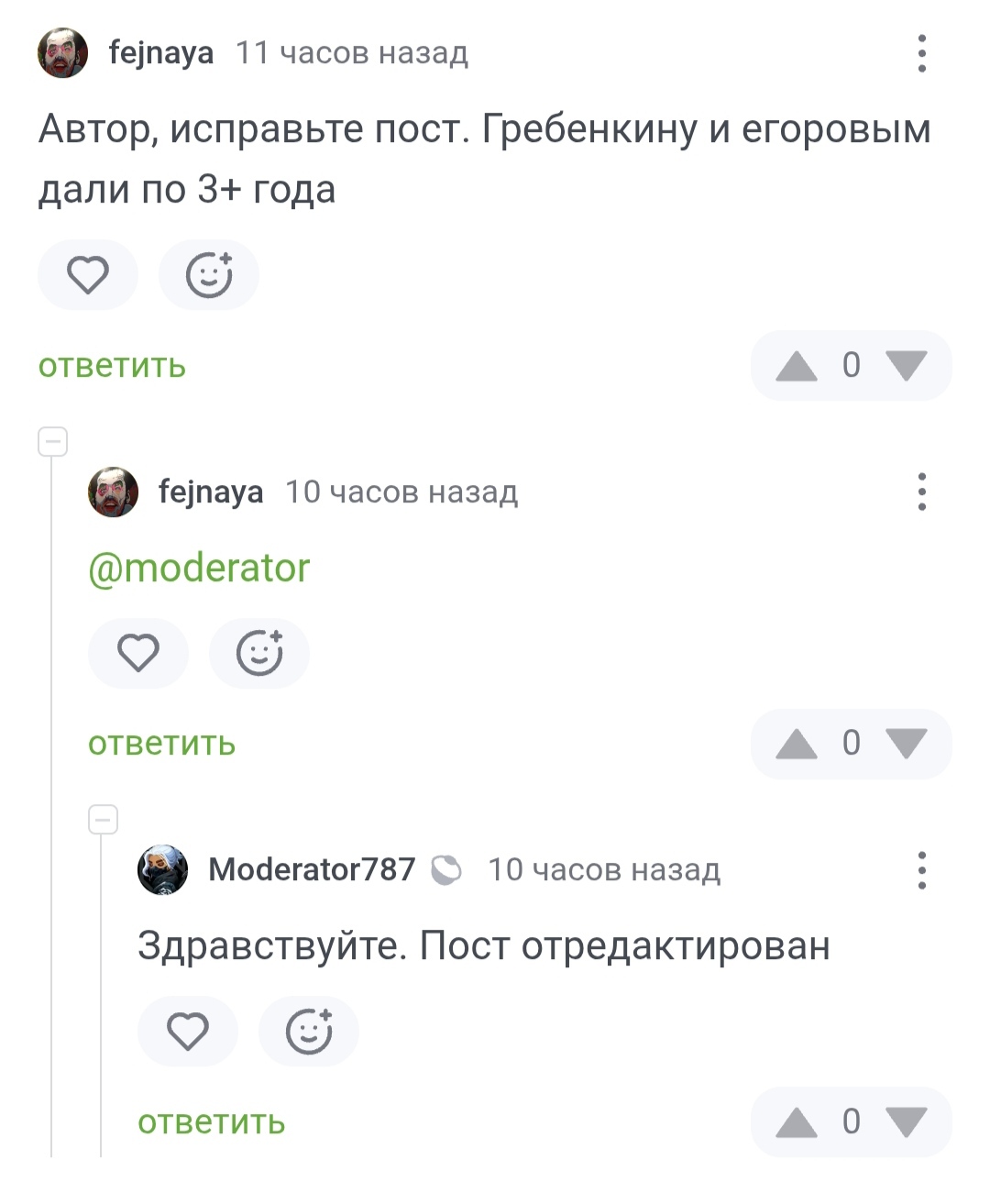Add emoji reaction to @moderator comment
The height and width of the screenshot is (1204, 990).
259,654
